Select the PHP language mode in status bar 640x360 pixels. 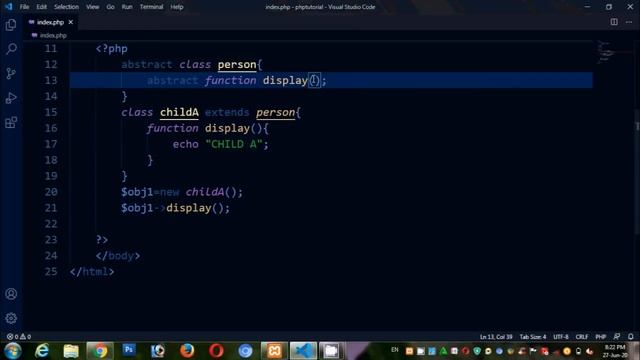coord(600,337)
